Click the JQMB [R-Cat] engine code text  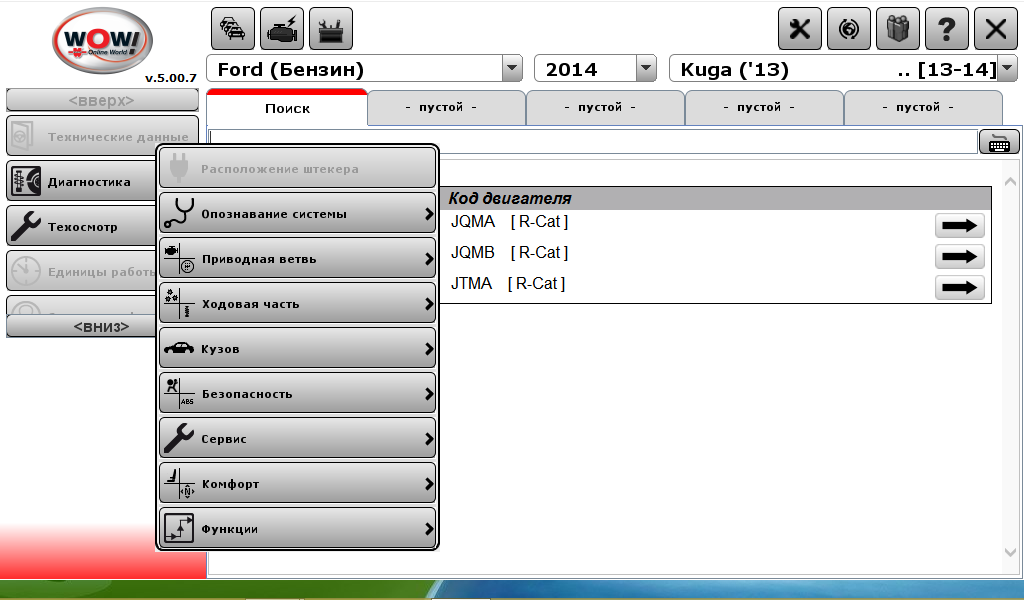509,253
